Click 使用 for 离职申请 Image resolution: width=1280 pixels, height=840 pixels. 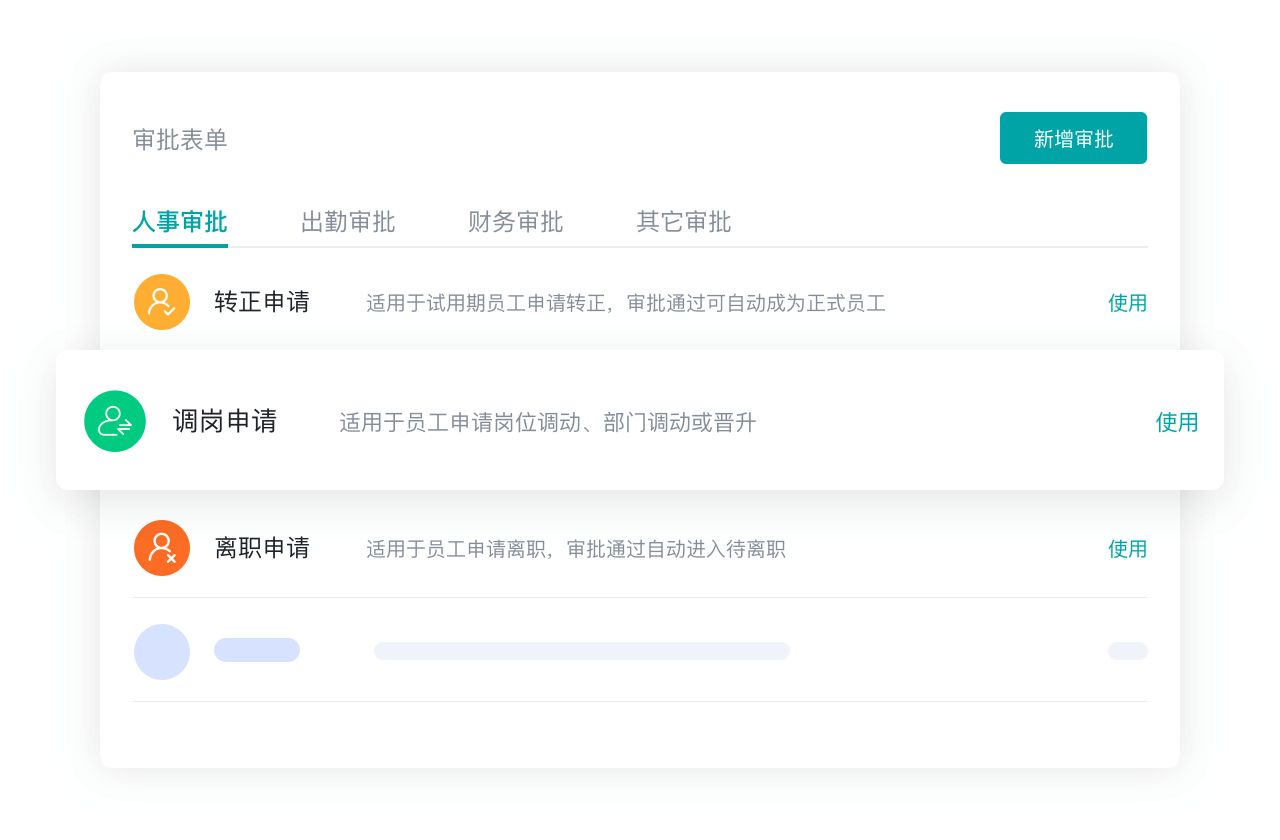click(1127, 549)
